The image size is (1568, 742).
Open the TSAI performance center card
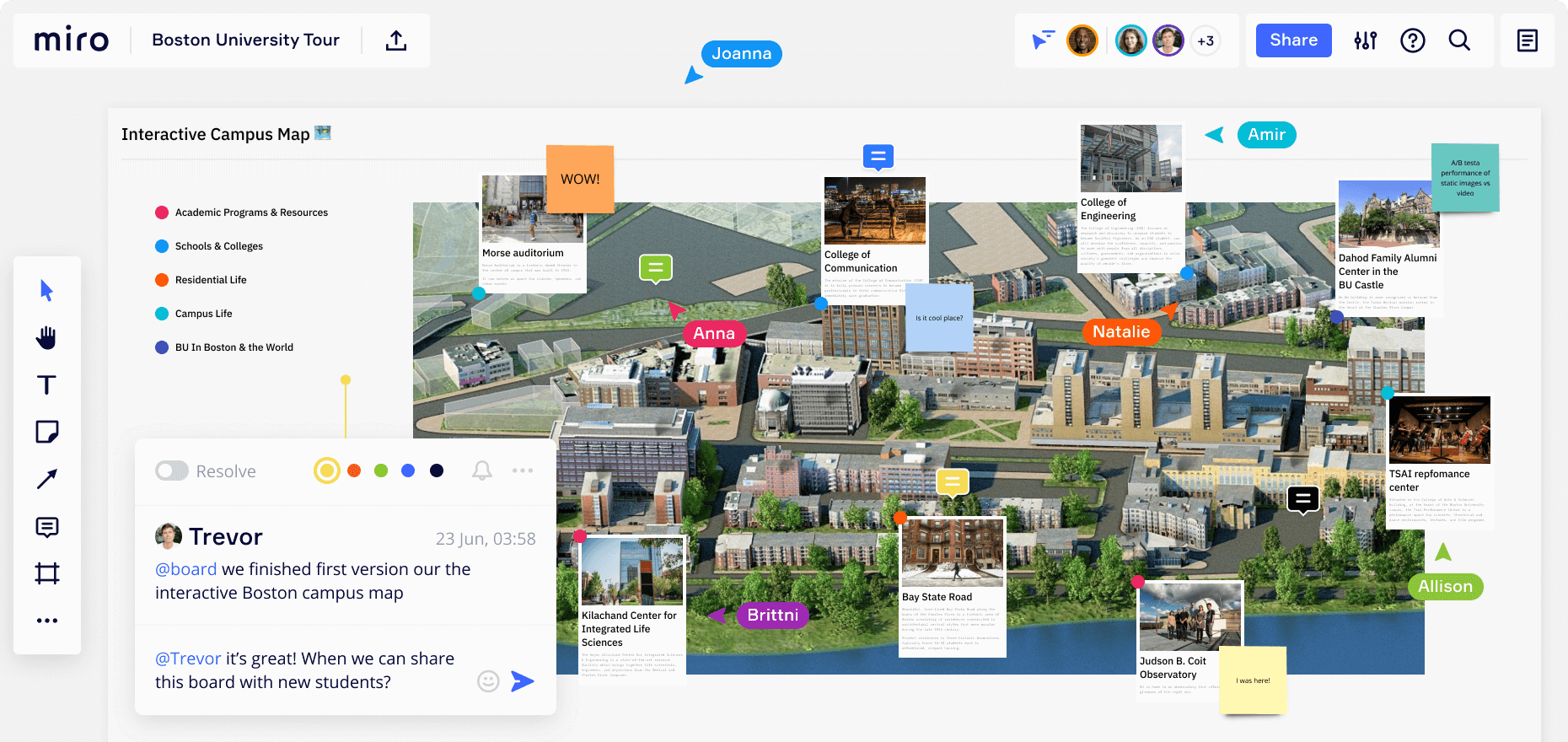[1439, 462]
